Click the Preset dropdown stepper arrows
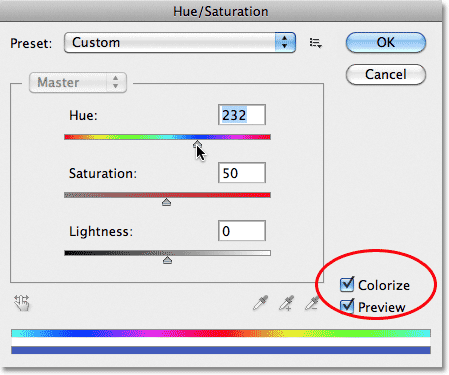 [285, 42]
